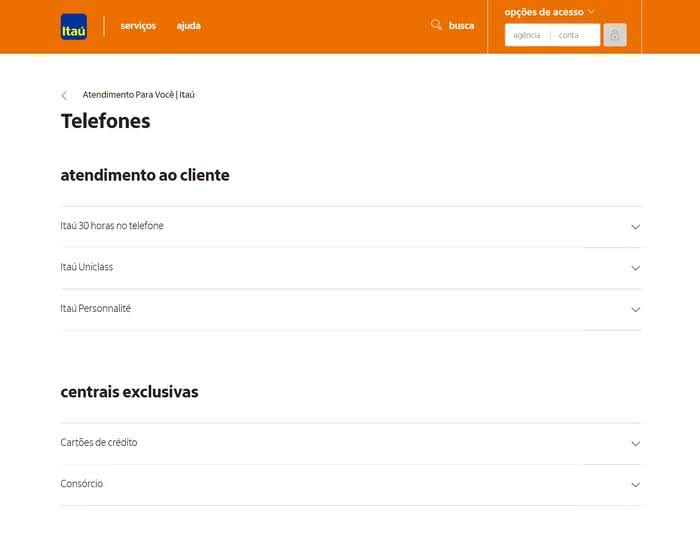Select Consórcio row text
The height and width of the screenshot is (533, 700).
tap(82, 483)
